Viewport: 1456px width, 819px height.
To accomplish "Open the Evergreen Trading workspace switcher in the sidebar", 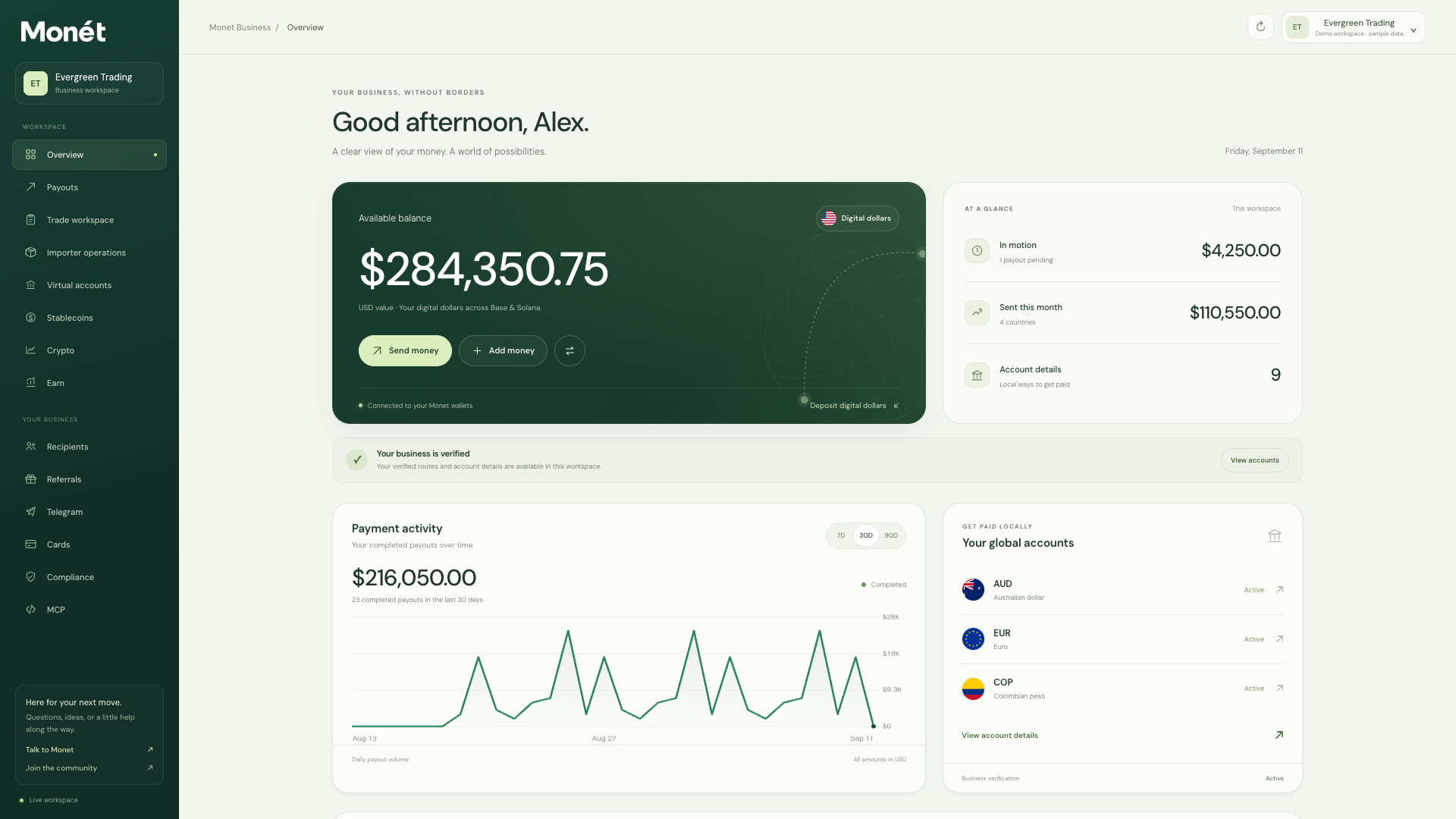I will (89, 83).
